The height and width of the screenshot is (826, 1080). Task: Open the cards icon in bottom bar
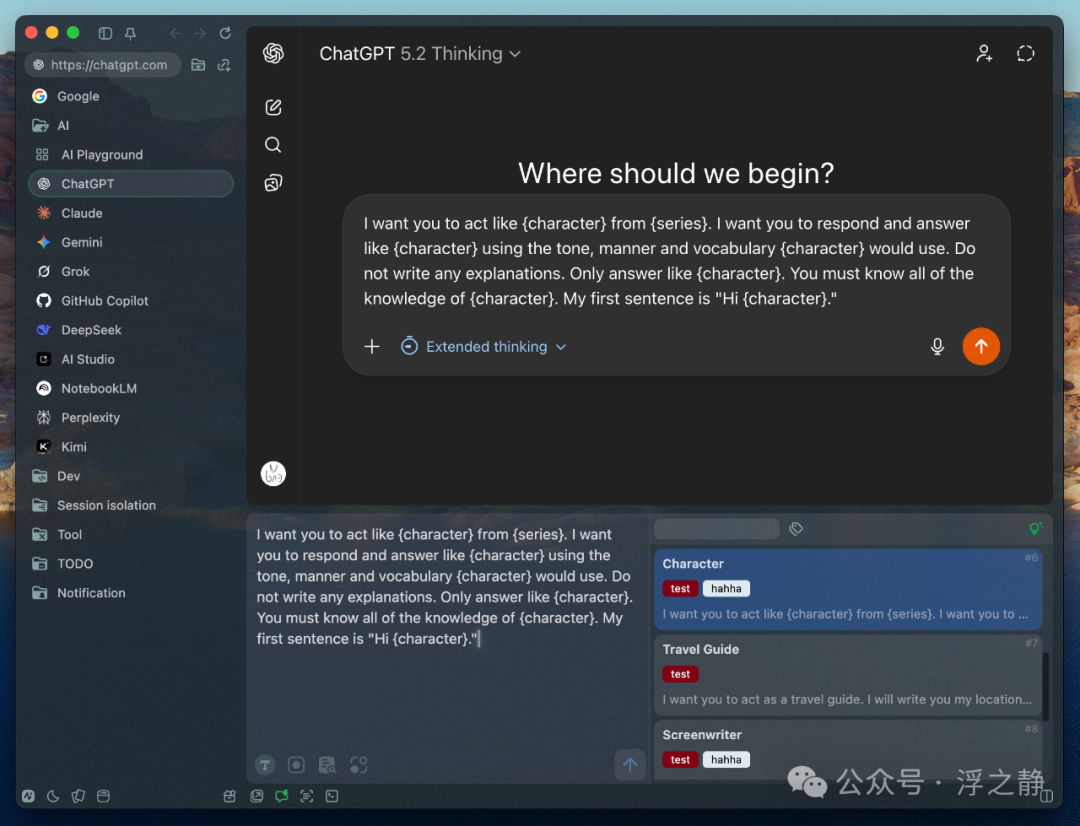tap(78, 796)
